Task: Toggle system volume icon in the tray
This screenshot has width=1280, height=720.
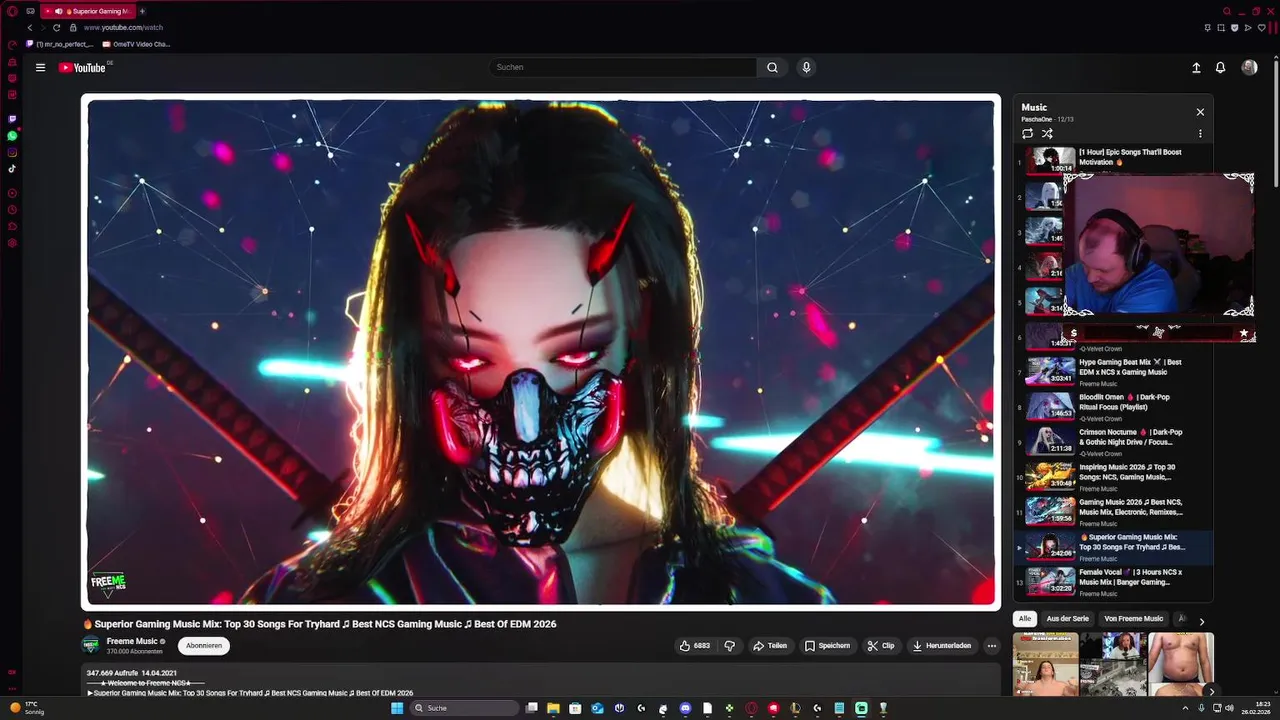Action: click(1230, 708)
